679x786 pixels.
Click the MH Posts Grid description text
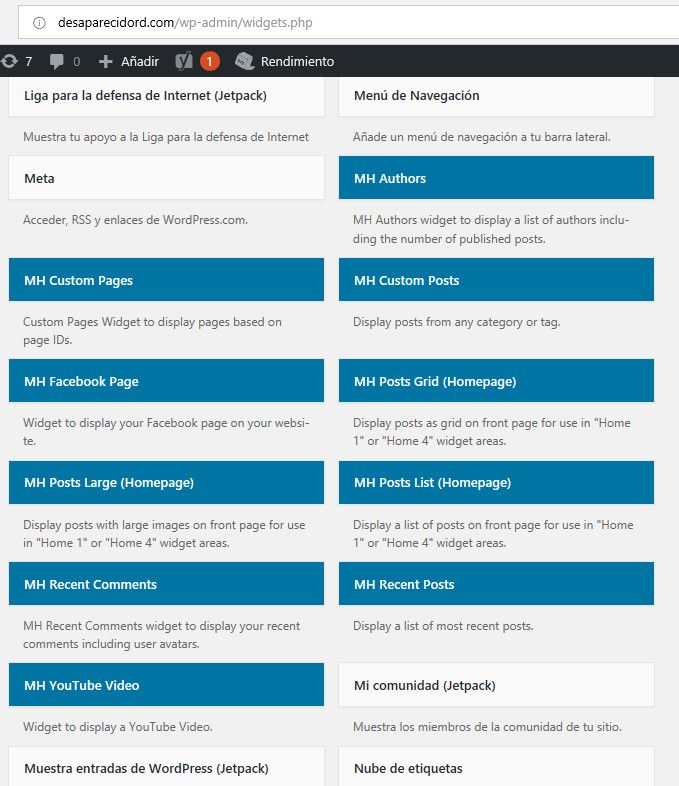(x=492, y=432)
